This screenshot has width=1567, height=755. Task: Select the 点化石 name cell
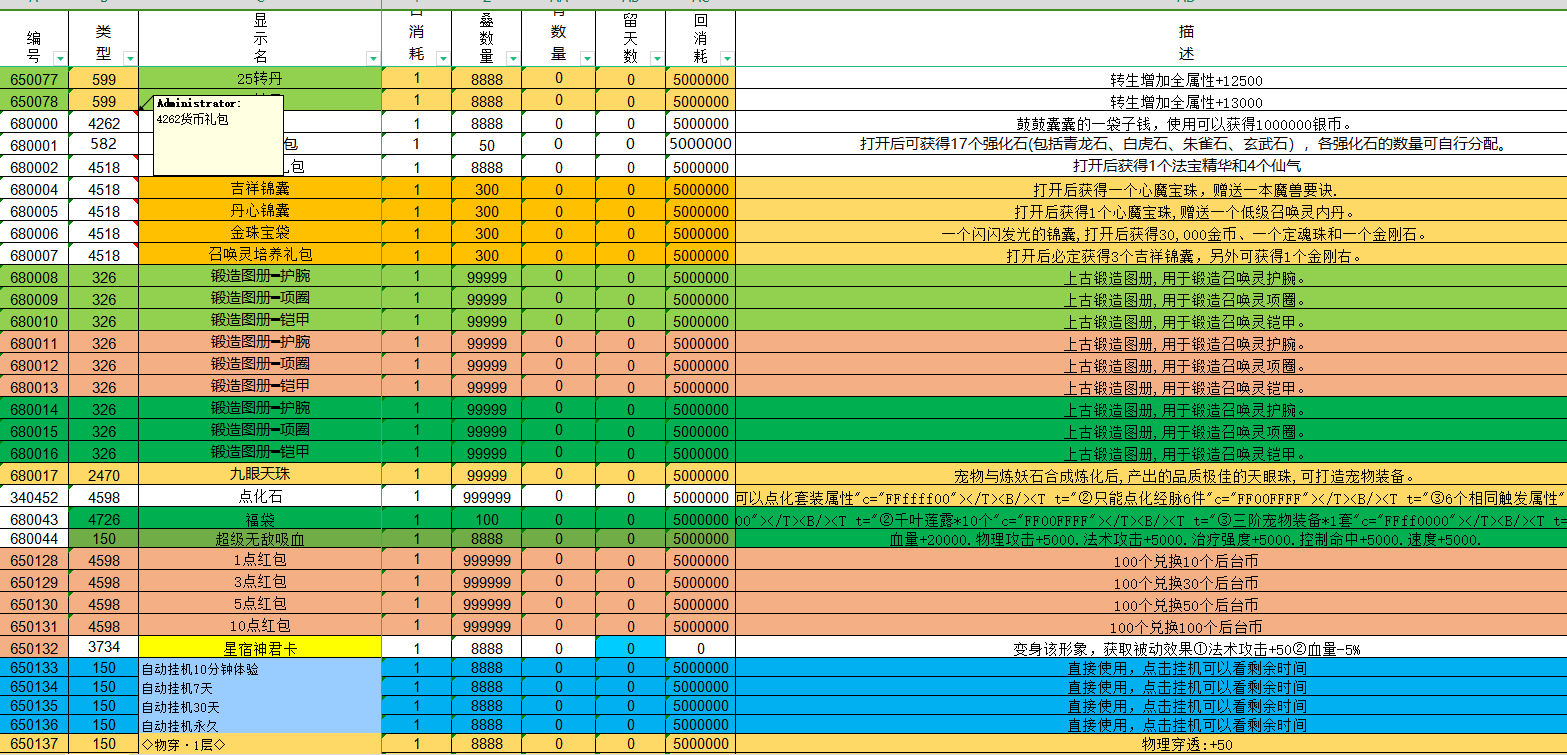260,497
